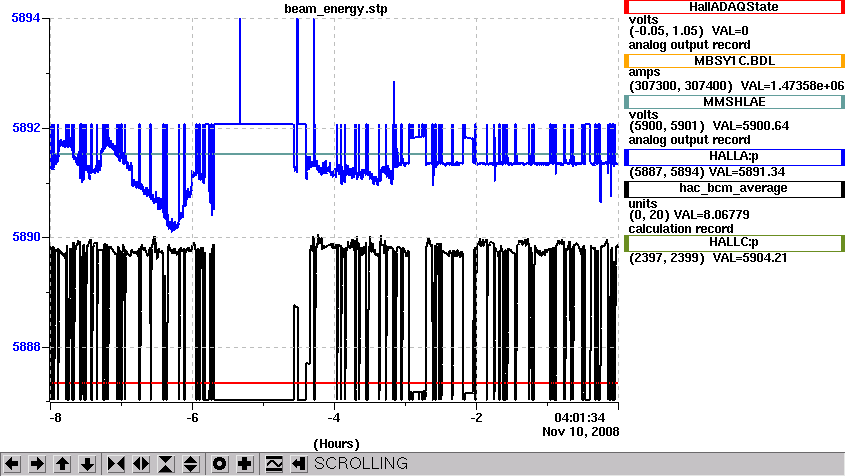Pan the graph right with the right arrow
The width and height of the screenshot is (845, 476).
37,464
